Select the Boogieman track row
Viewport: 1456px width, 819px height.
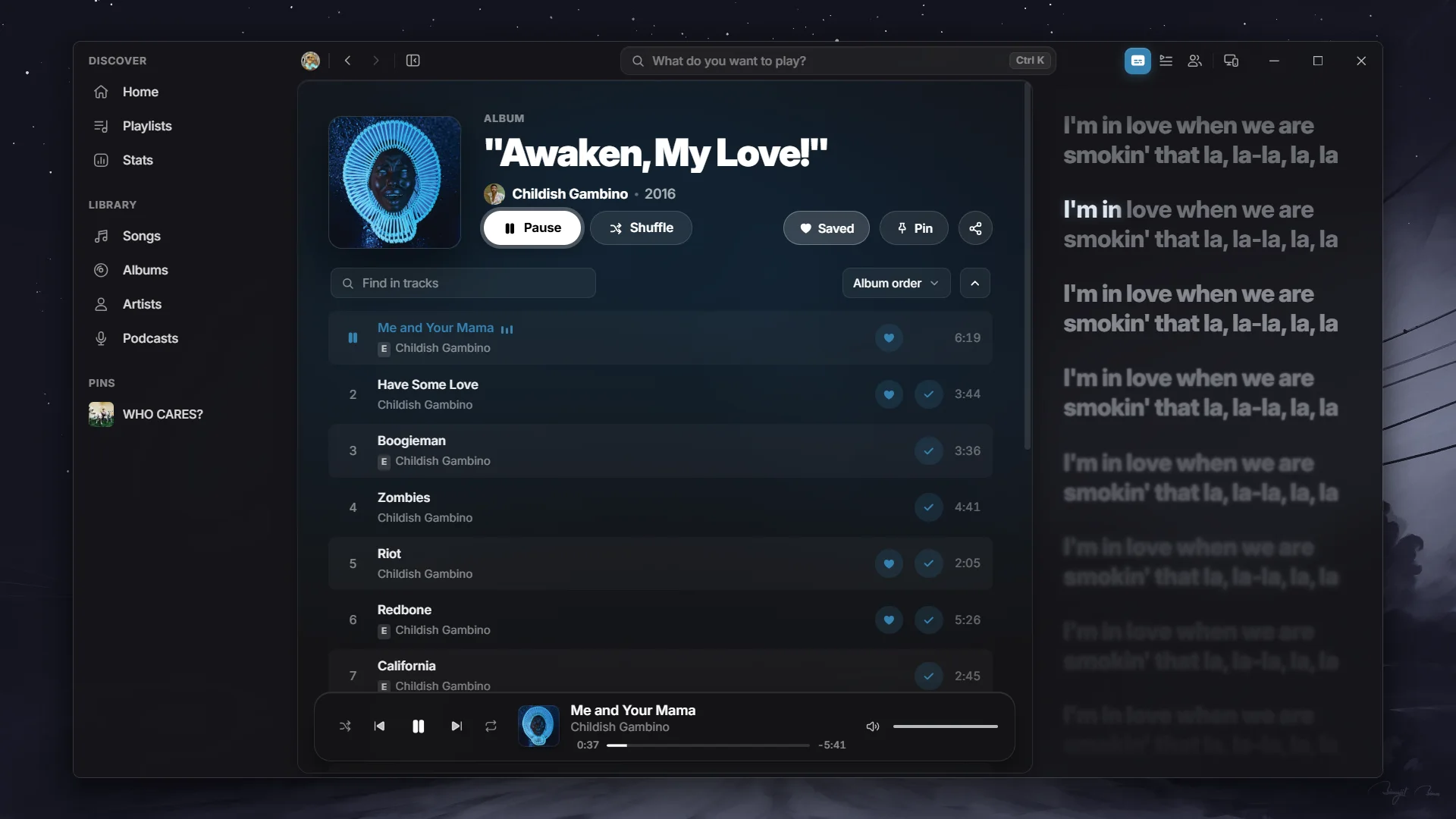pyautogui.click(x=661, y=450)
